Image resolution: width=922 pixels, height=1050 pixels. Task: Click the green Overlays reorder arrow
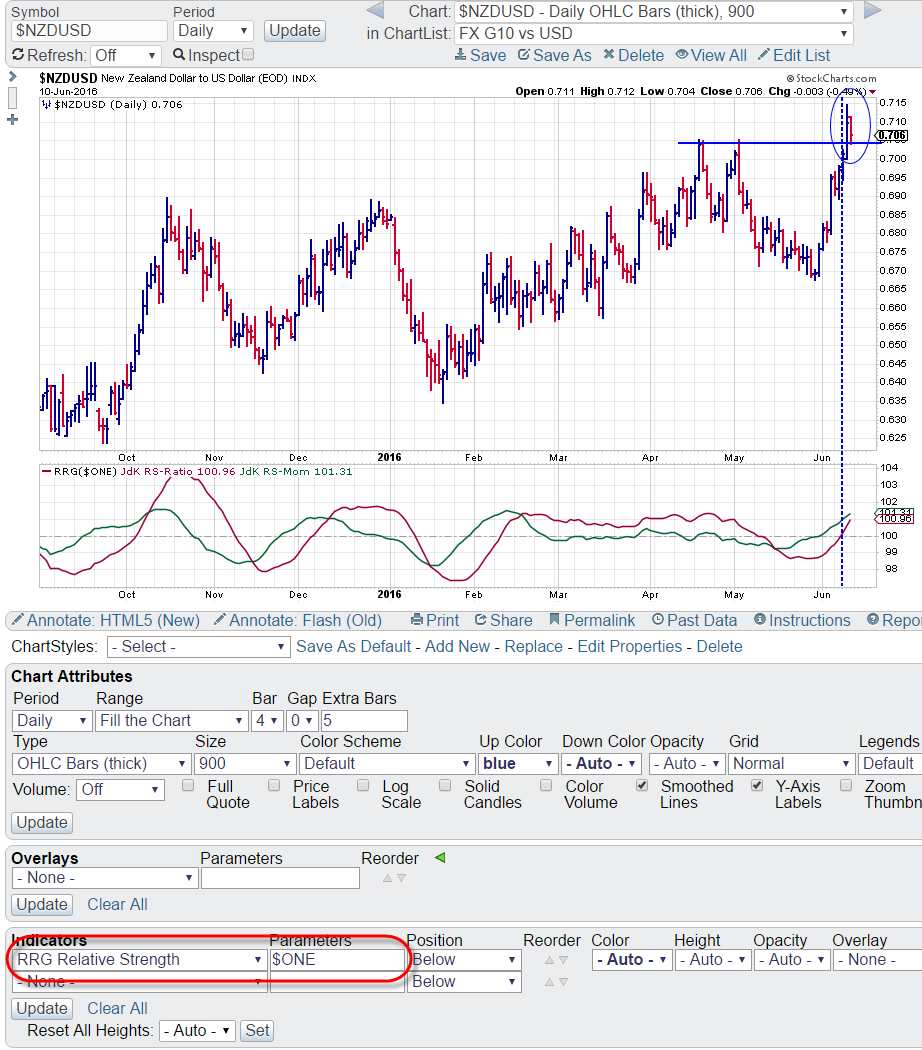point(439,857)
